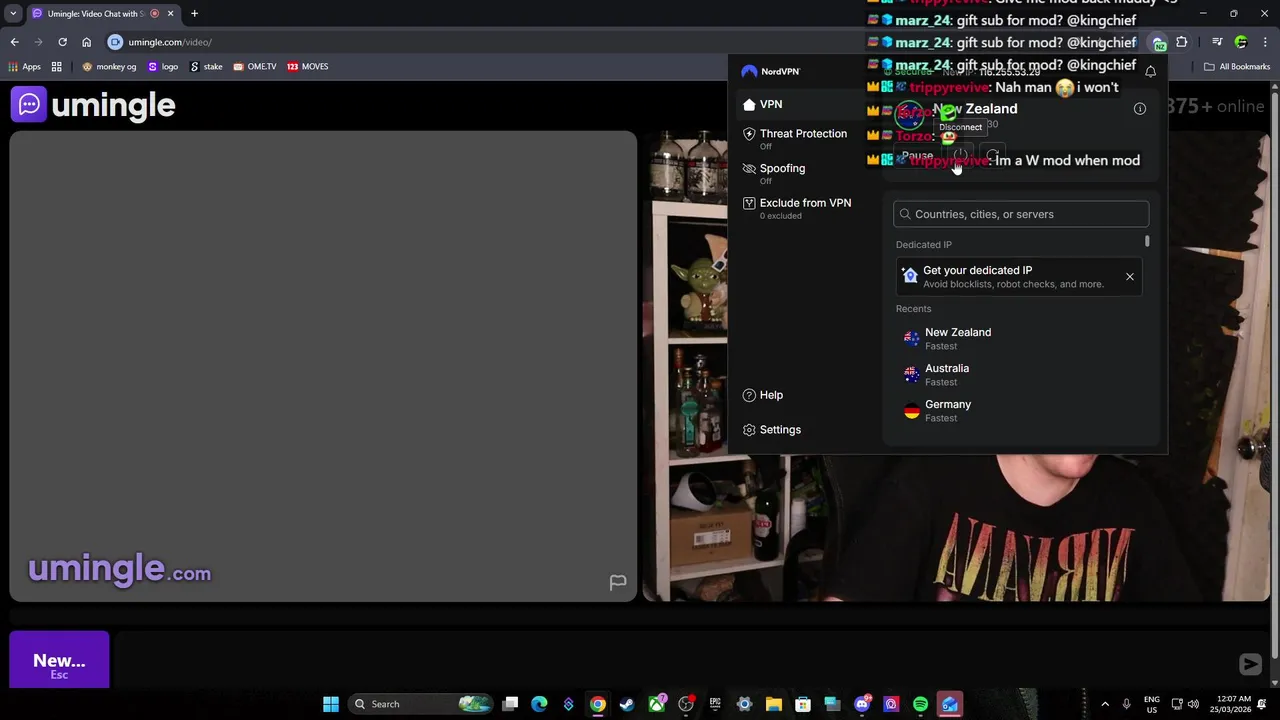
Task: Open the Windows Start menu
Action: point(331,704)
